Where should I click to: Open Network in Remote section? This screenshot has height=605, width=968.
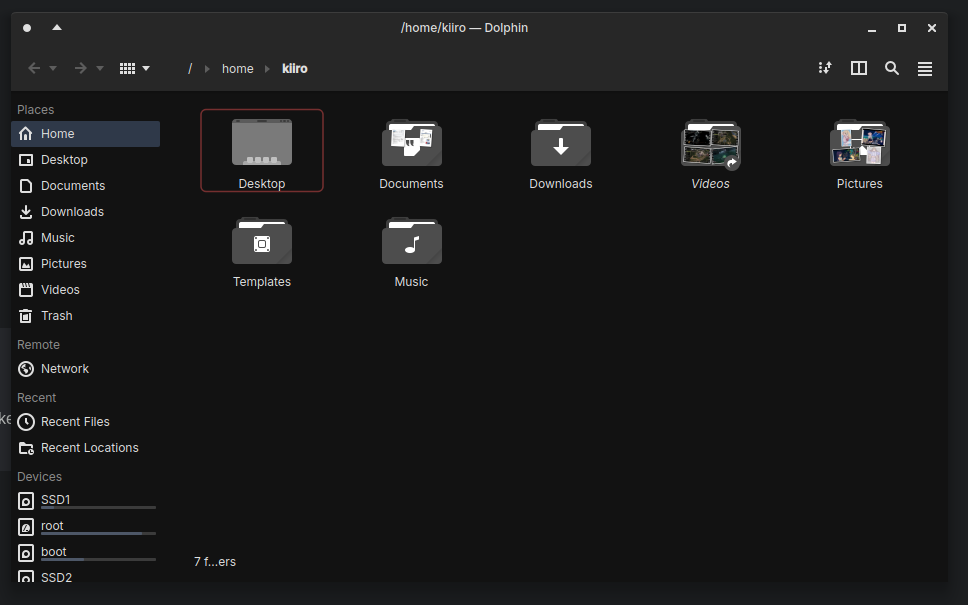pyautogui.click(x=85, y=369)
